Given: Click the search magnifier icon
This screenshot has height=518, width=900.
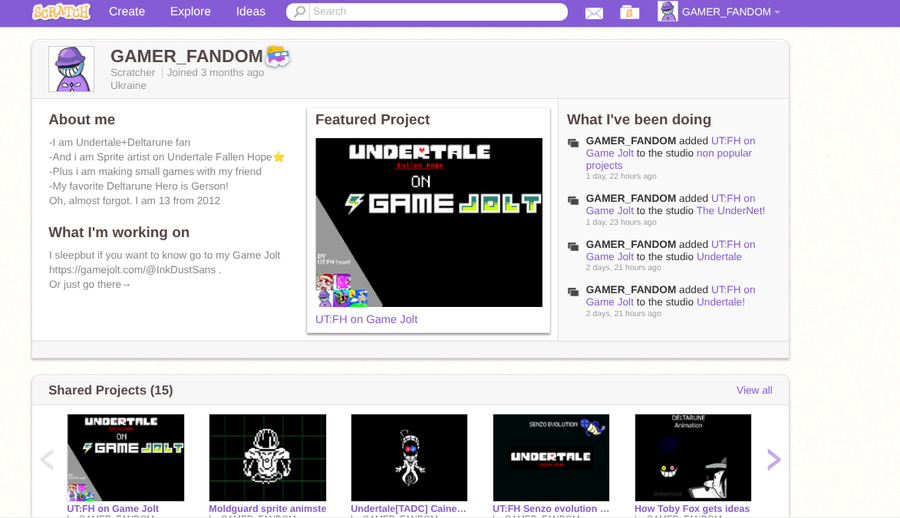Looking at the screenshot, I should pos(299,11).
